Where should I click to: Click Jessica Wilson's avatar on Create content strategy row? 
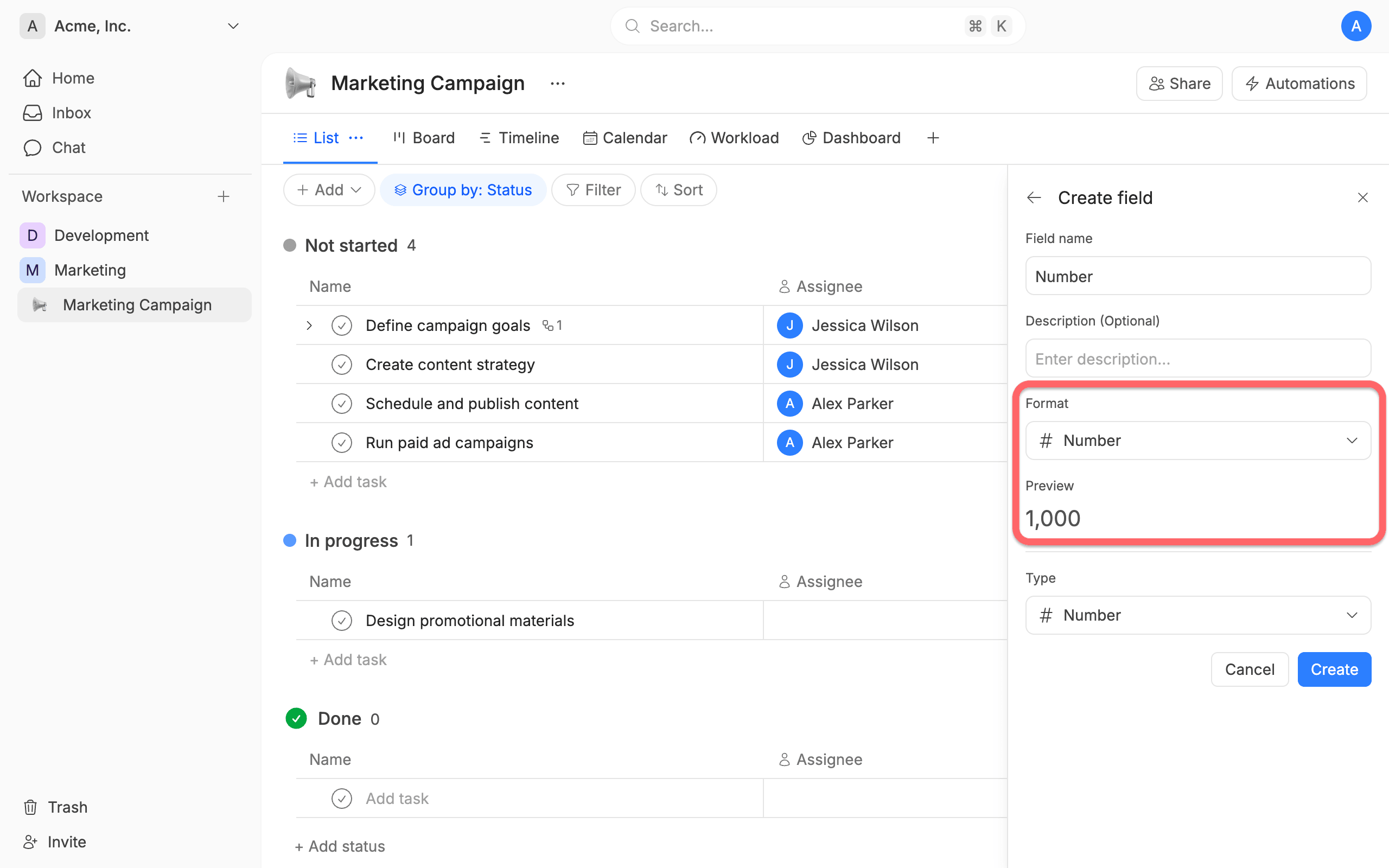pos(790,365)
